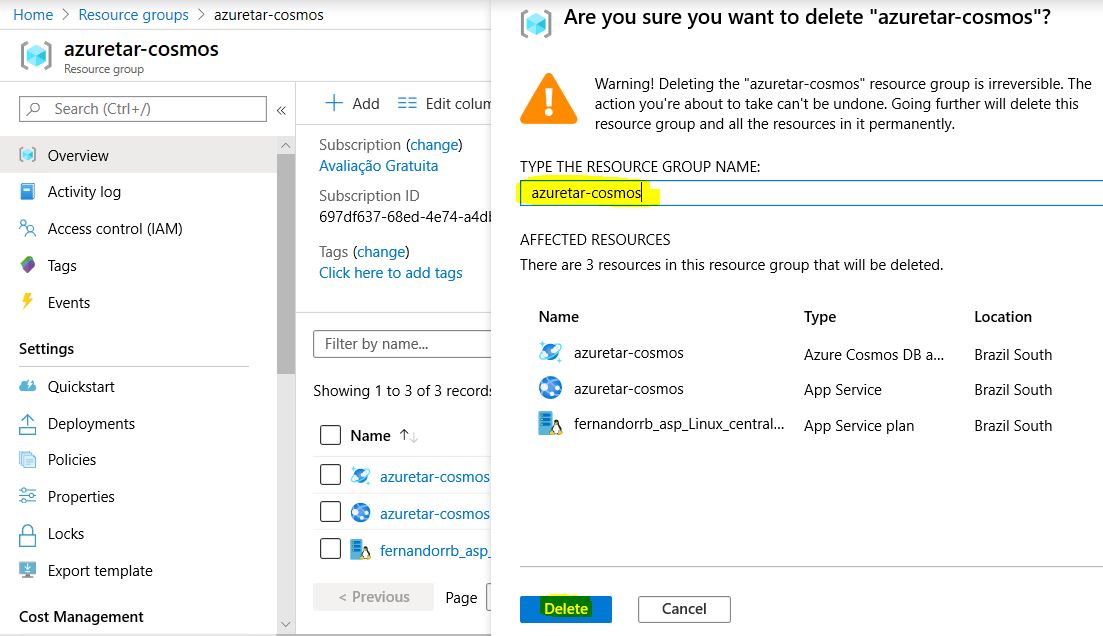
Task: Click the 'Click here to add tags' link
Action: pos(390,273)
